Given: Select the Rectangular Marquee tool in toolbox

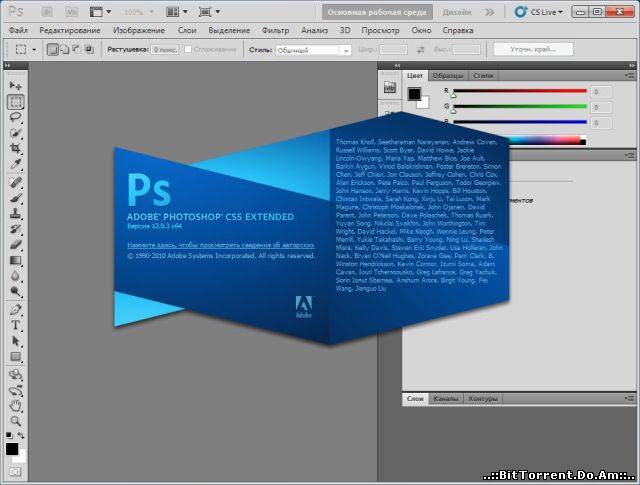Looking at the screenshot, I should (x=16, y=102).
